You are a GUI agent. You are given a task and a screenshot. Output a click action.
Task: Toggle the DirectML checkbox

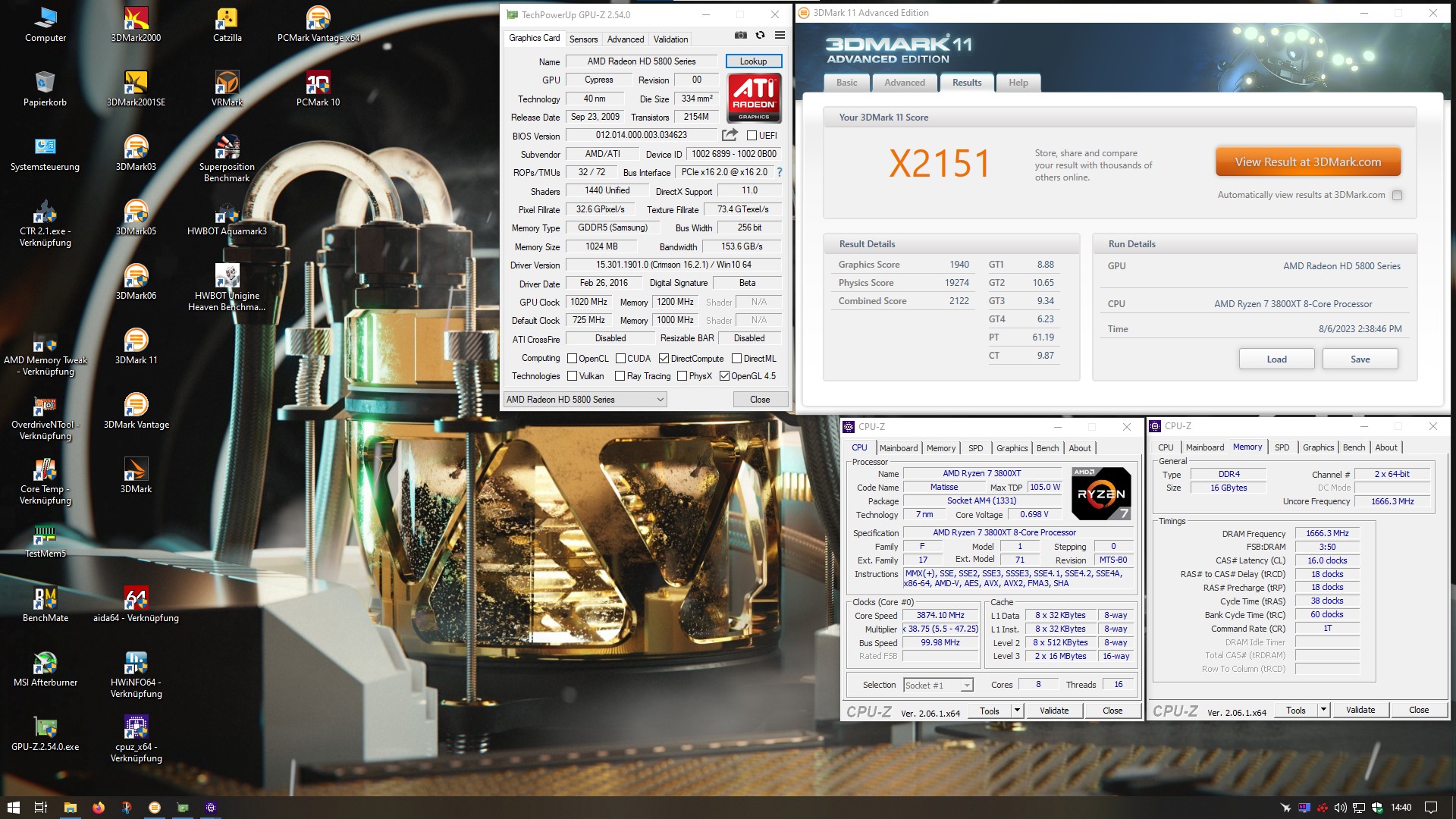[736, 359]
